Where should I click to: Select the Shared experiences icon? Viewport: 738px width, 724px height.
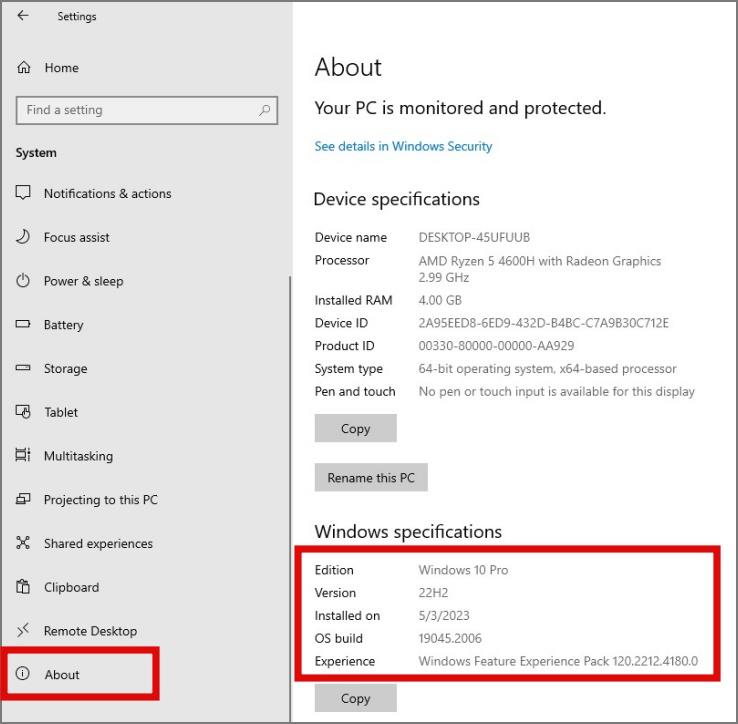(x=23, y=543)
